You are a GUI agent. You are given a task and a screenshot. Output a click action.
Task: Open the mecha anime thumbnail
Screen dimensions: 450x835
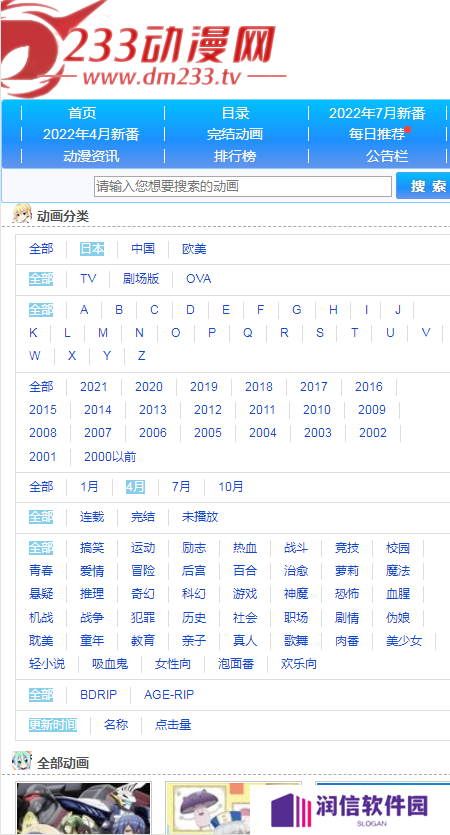(x=84, y=808)
